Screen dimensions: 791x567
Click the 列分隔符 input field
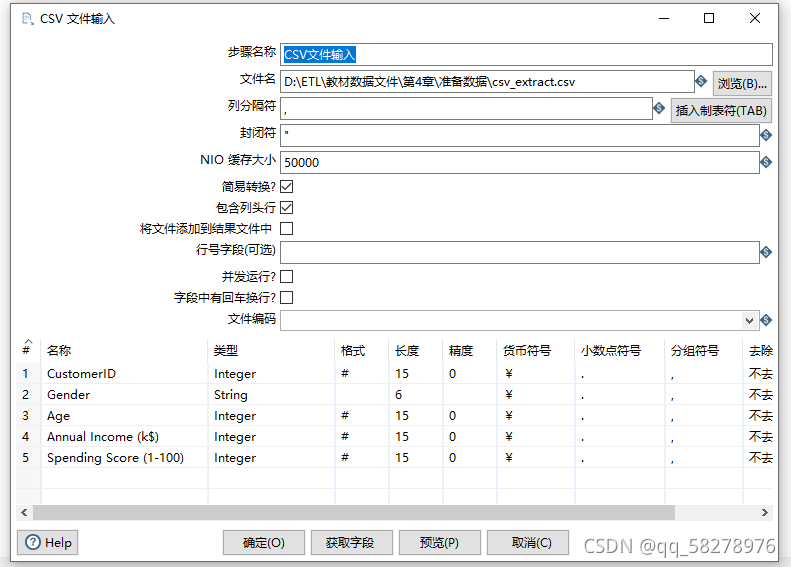pyautogui.click(x=466, y=108)
